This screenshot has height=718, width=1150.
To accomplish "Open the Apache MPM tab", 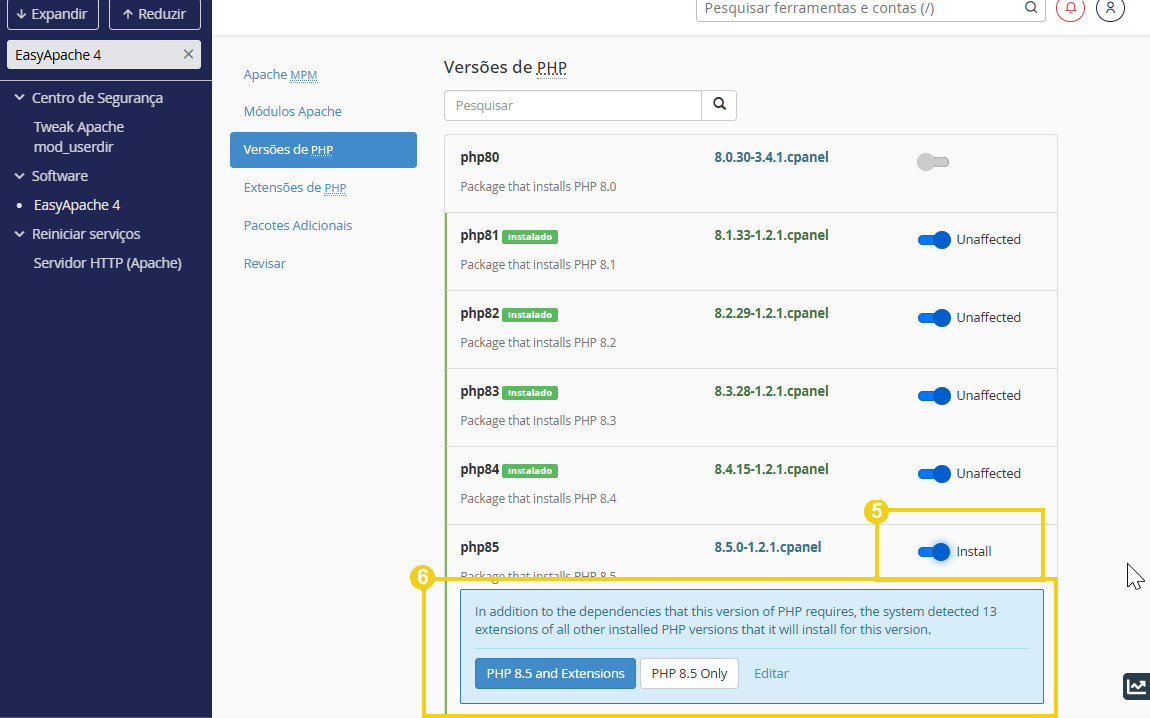I will [280, 74].
